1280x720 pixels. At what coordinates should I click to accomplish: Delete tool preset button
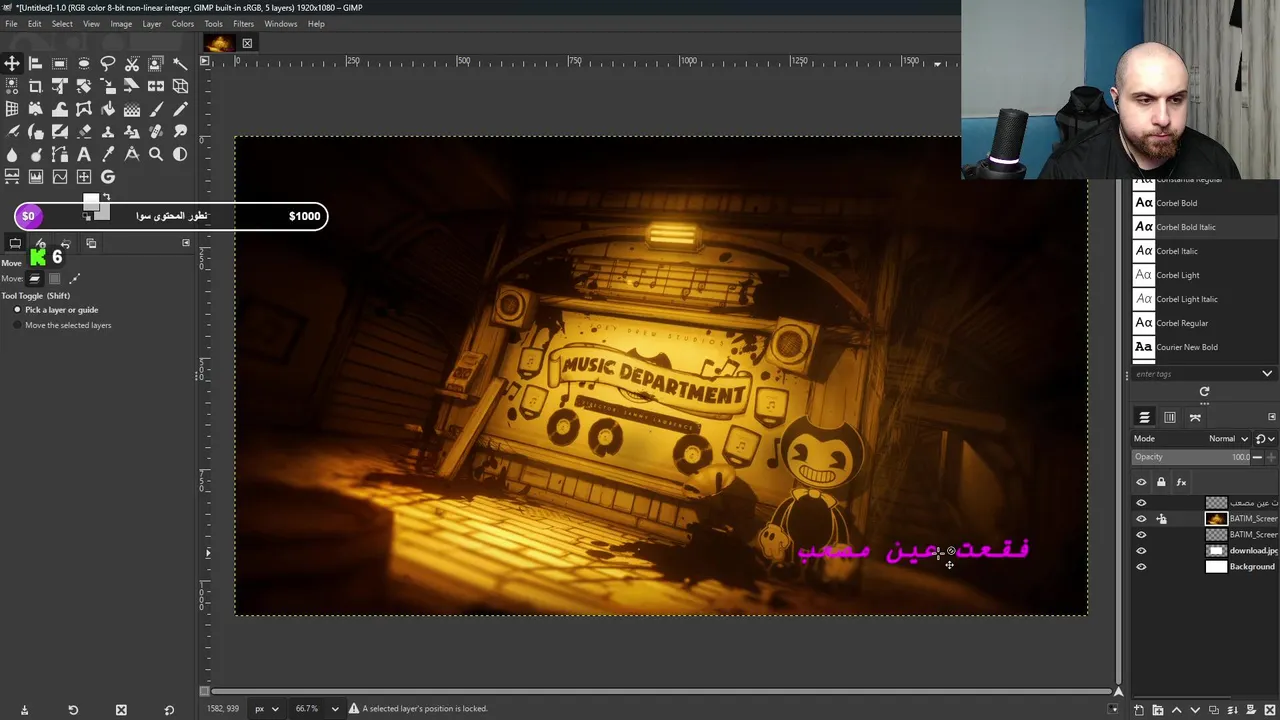coord(121,710)
